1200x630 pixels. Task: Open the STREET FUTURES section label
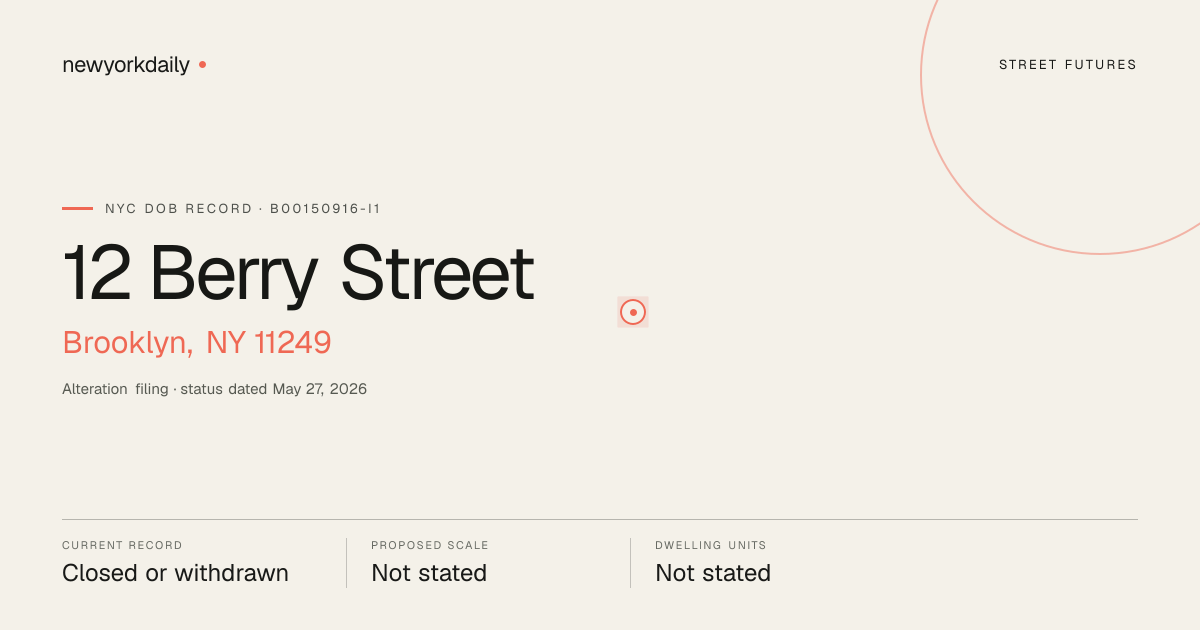[1068, 65]
